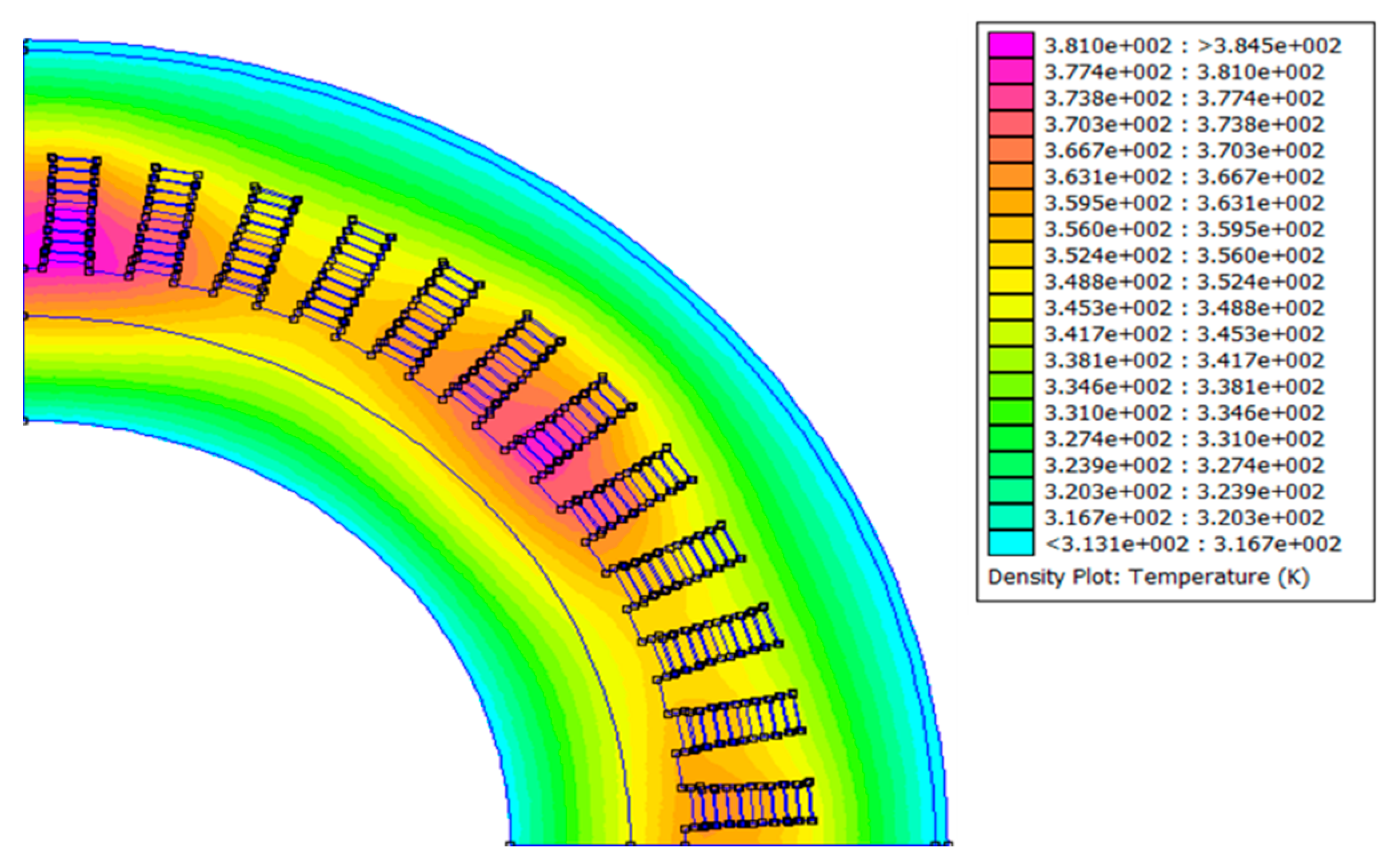Click the legend text '3.417e+002 : 3.453e+002'

tap(1184, 334)
